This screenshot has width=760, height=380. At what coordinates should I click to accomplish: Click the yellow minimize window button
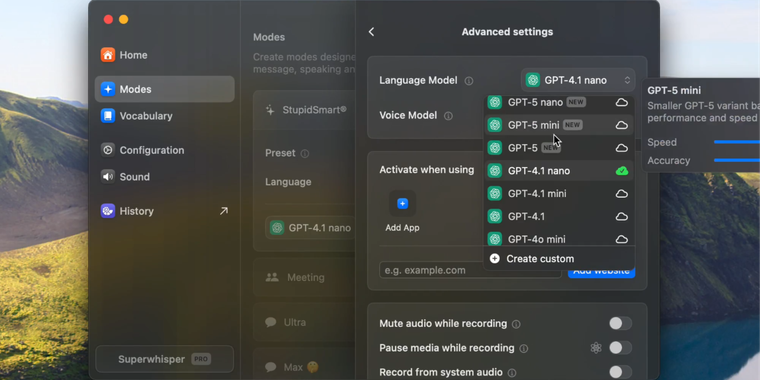(124, 19)
